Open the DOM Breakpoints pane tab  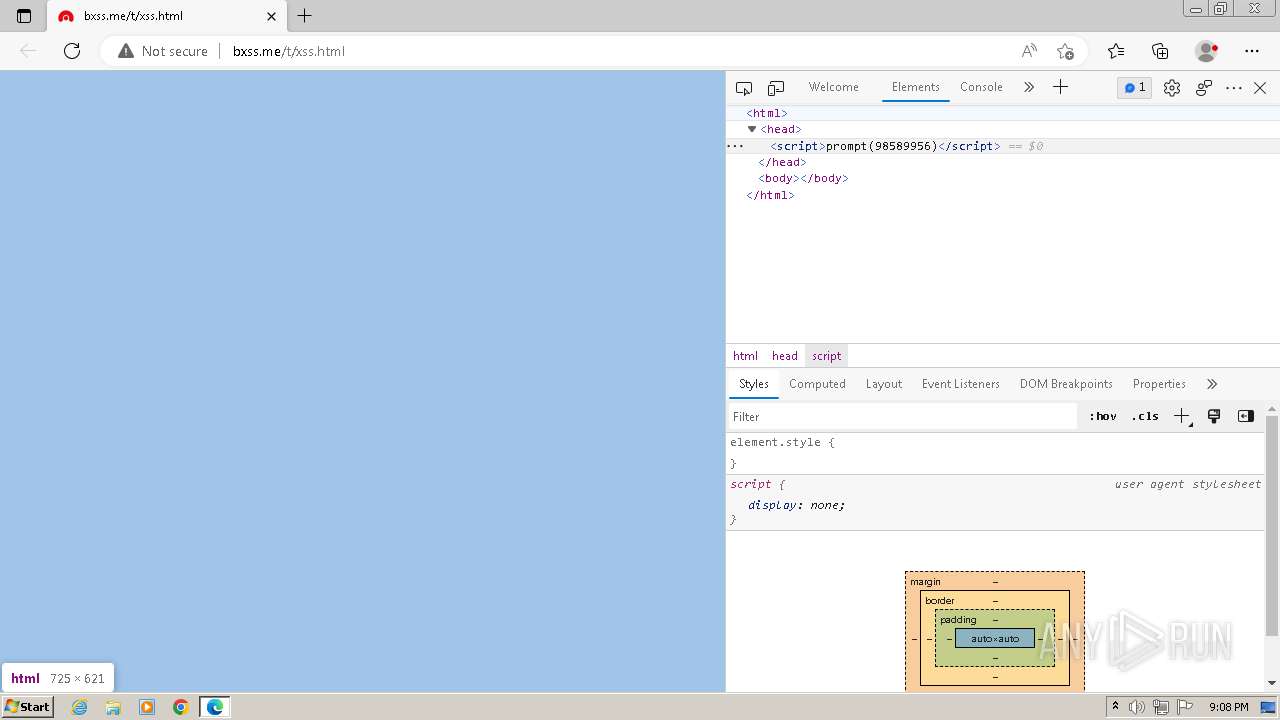click(1066, 384)
